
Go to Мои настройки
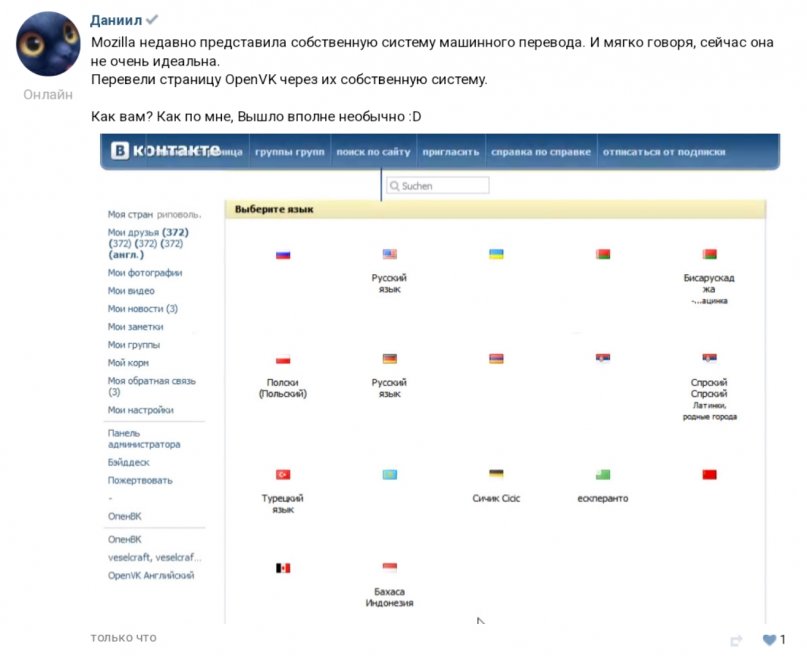(x=141, y=410)
